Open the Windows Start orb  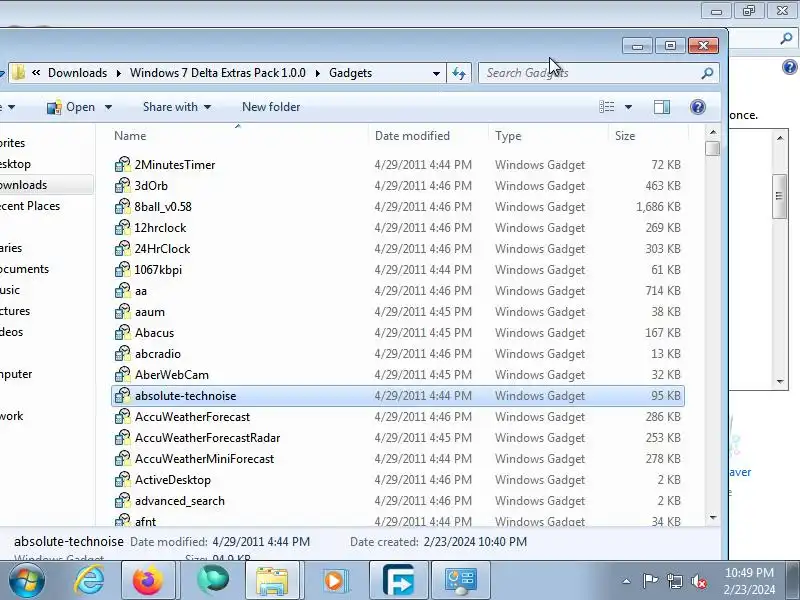pos(27,580)
